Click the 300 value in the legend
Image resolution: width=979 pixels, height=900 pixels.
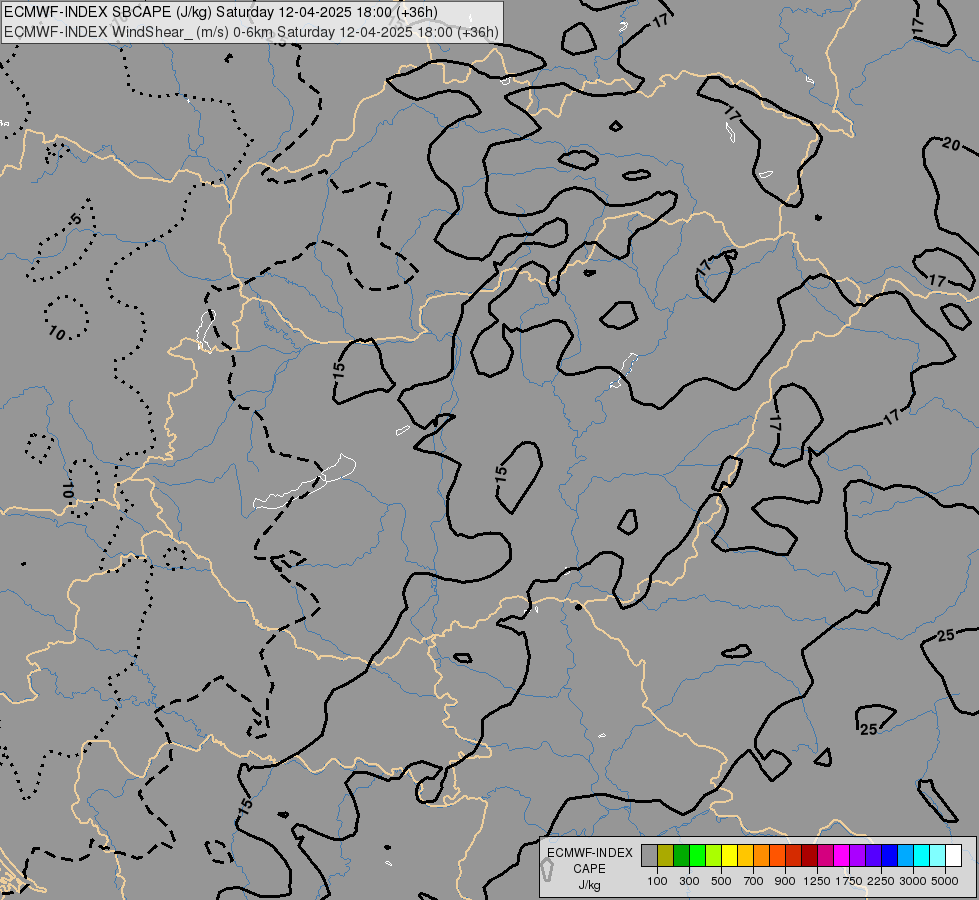click(x=689, y=881)
